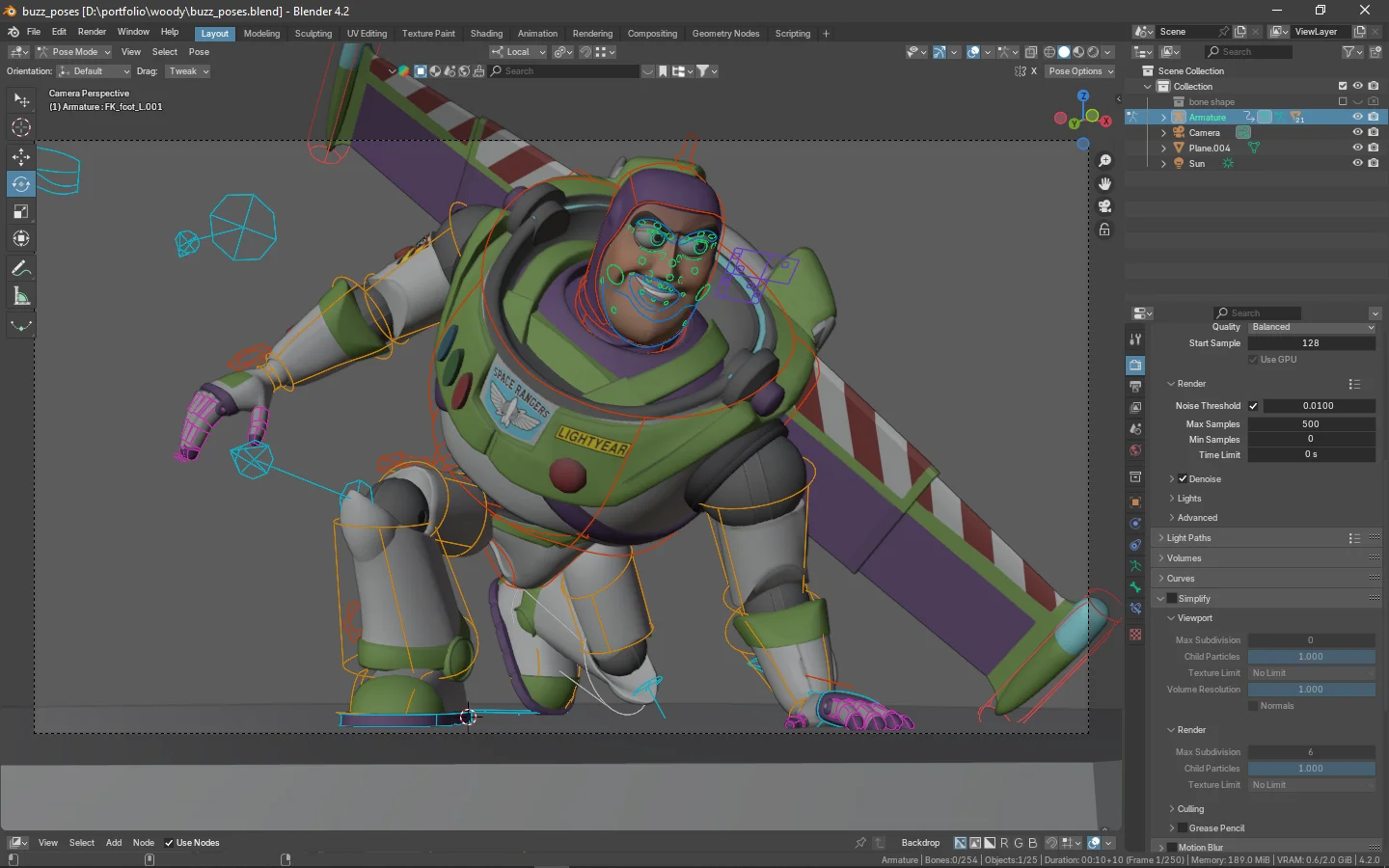Open the Pose menu in the header
The height and width of the screenshot is (868, 1389).
click(x=199, y=51)
